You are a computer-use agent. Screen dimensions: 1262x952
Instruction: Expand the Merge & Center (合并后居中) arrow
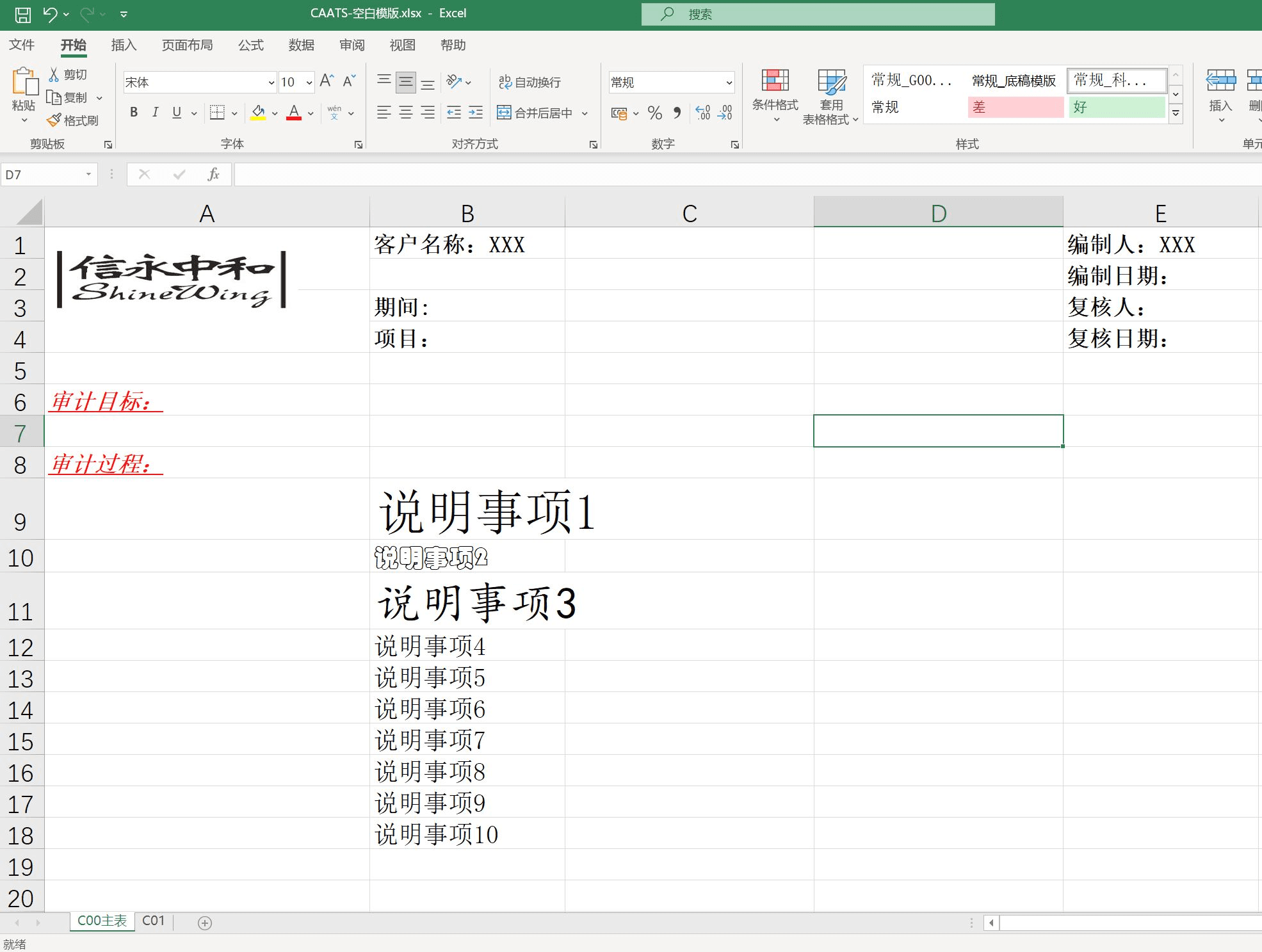click(x=585, y=113)
